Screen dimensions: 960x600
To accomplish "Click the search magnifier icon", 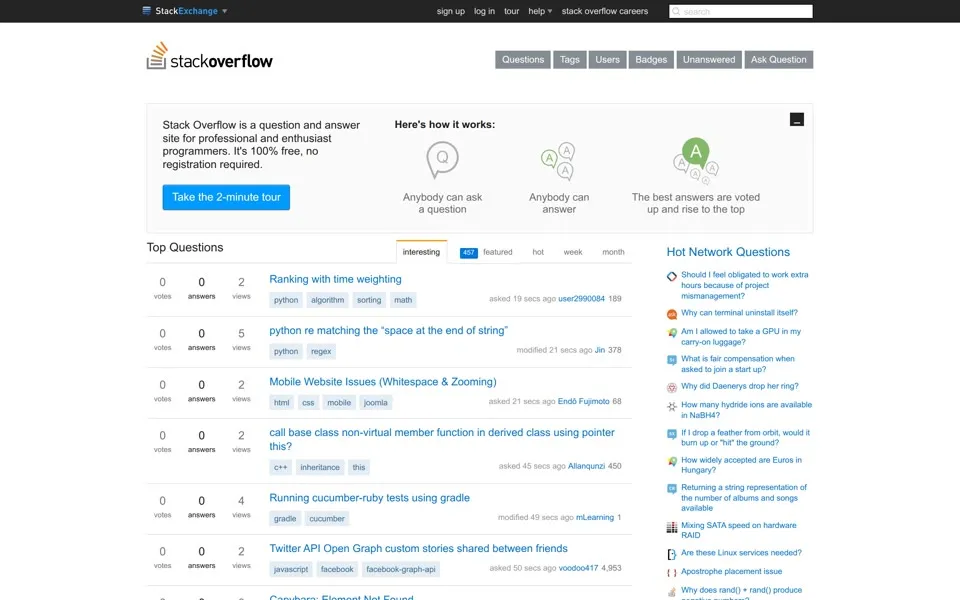I will click(x=676, y=11).
